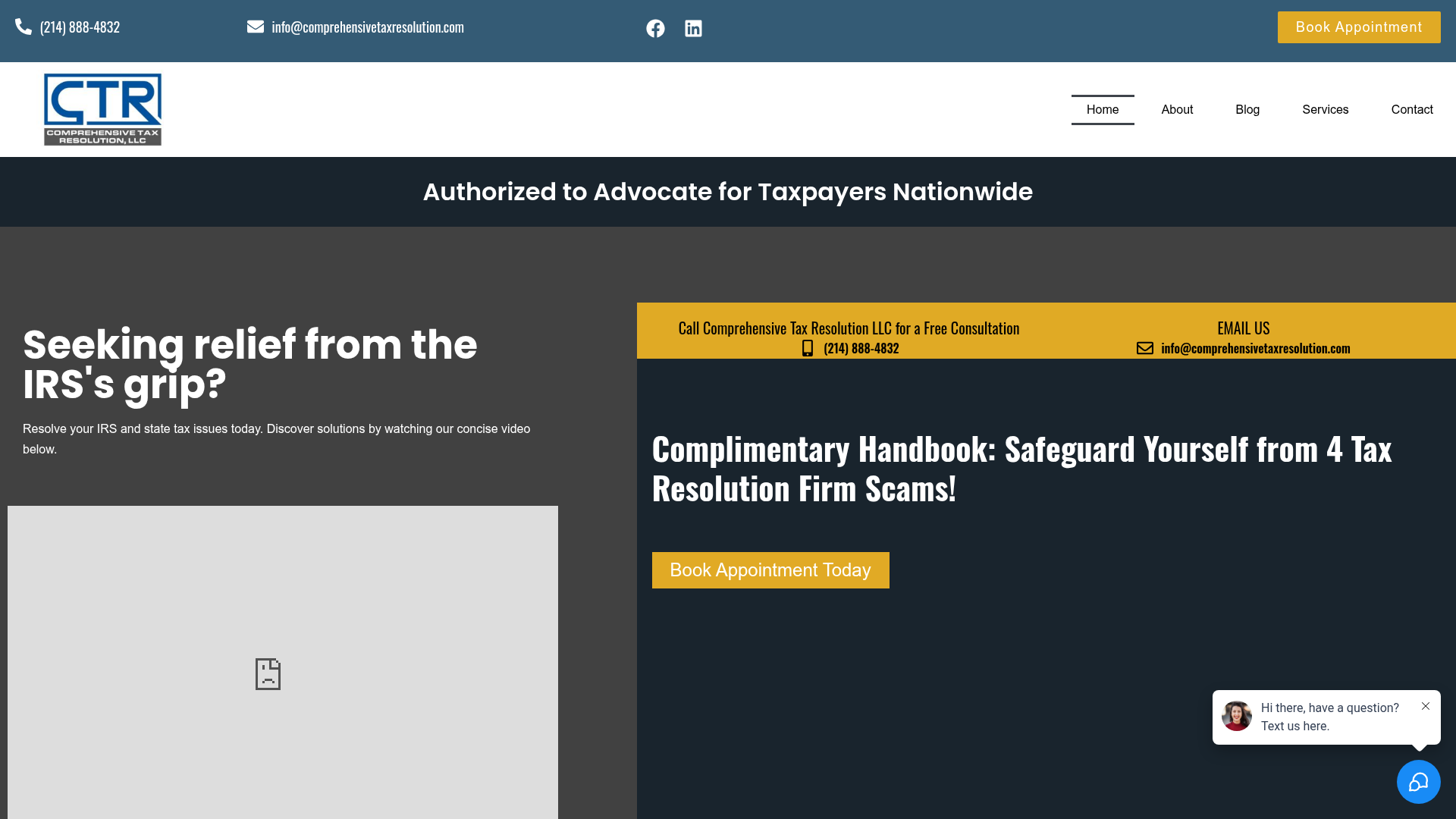This screenshot has width=1456, height=819.
Task: Go to the Contact page
Action: (x=1411, y=110)
